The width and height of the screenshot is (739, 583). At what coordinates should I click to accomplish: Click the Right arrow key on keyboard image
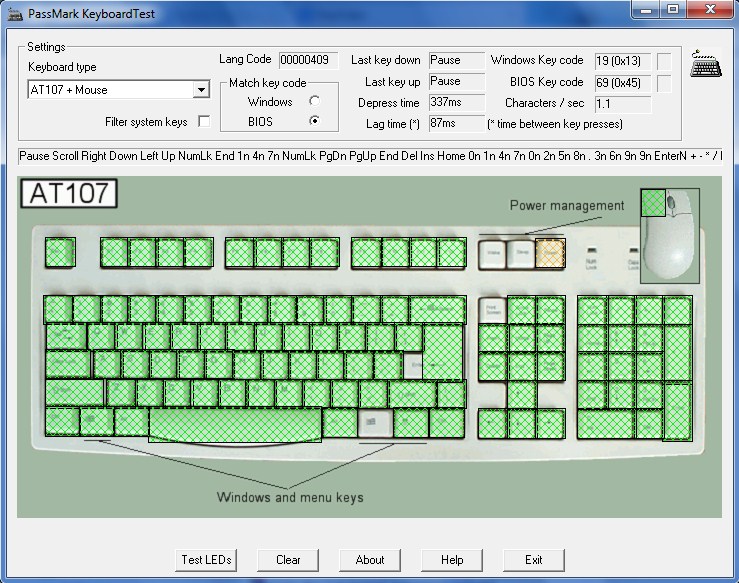click(x=551, y=424)
